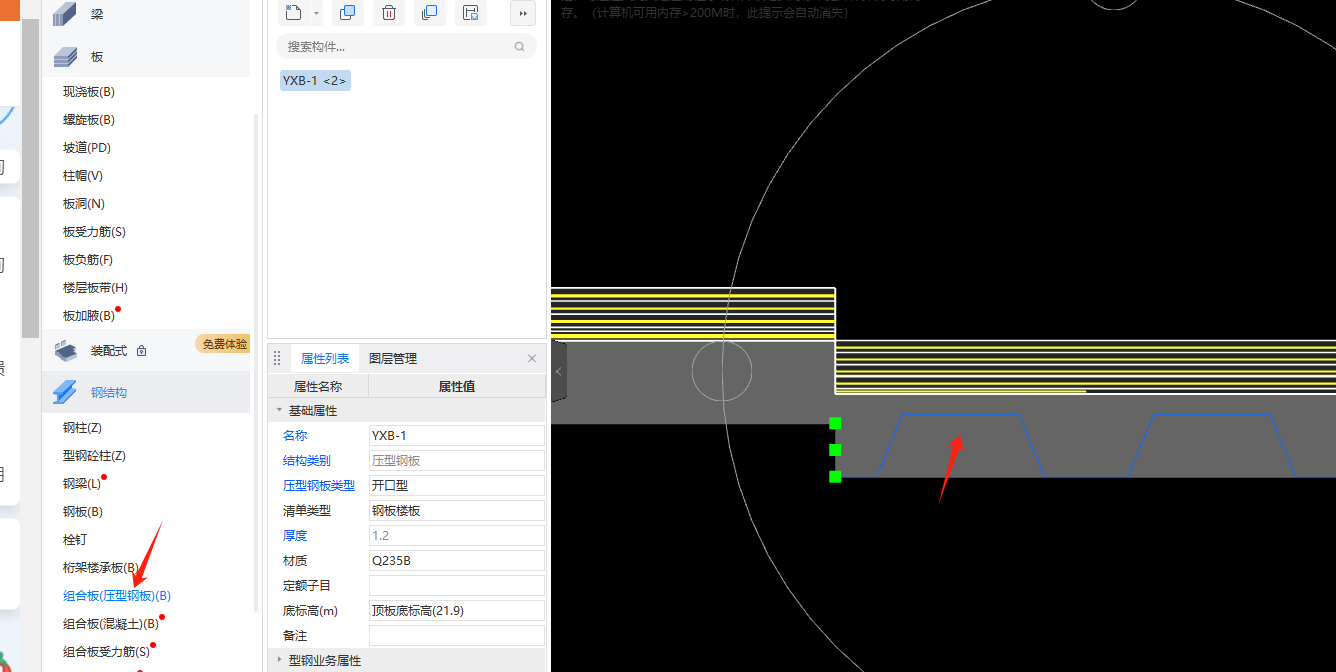Click the delete component trash icon
This screenshot has height=672, width=1336.
[x=389, y=13]
